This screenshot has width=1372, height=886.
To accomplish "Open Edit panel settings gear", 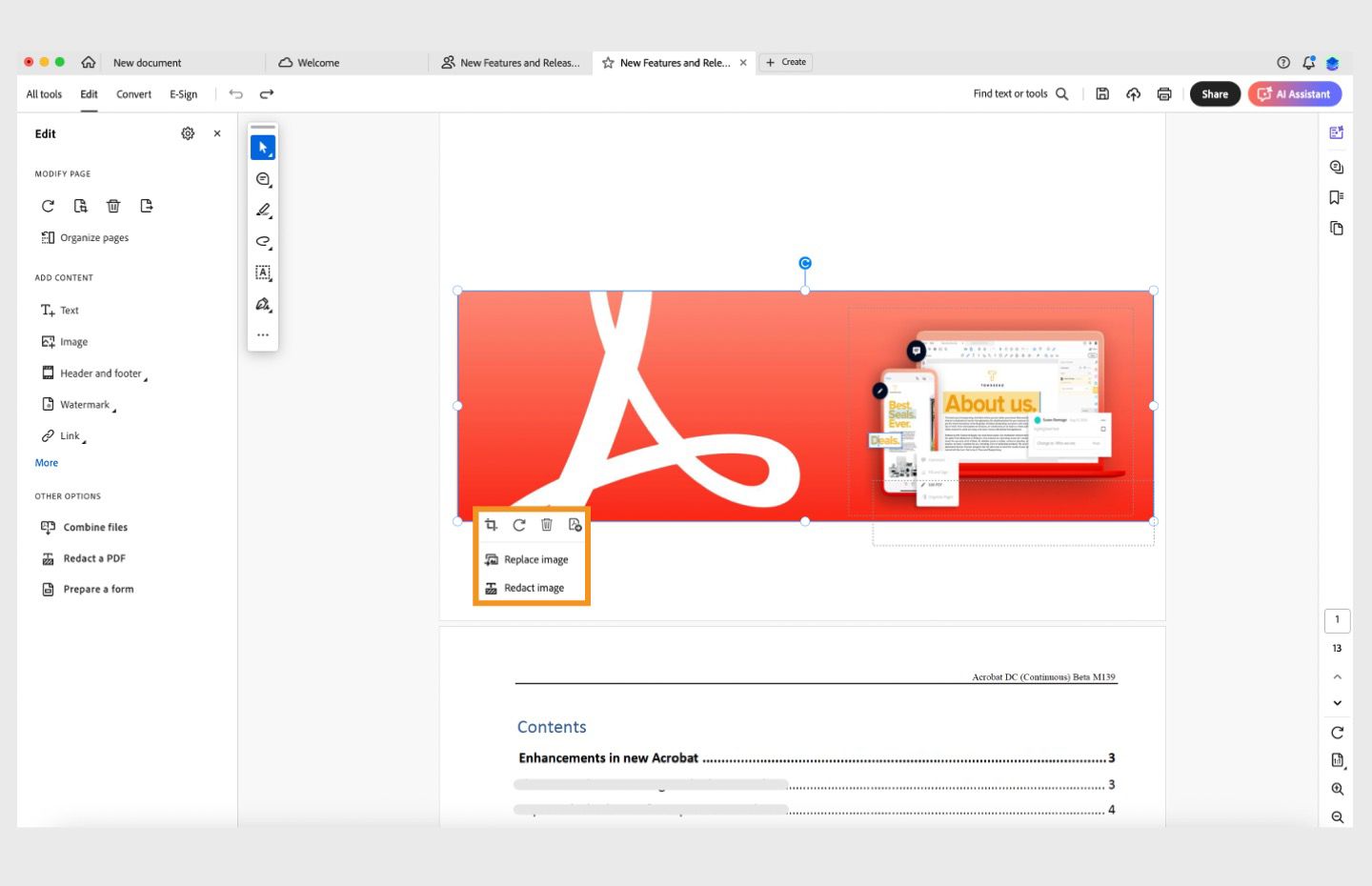I will (x=188, y=133).
